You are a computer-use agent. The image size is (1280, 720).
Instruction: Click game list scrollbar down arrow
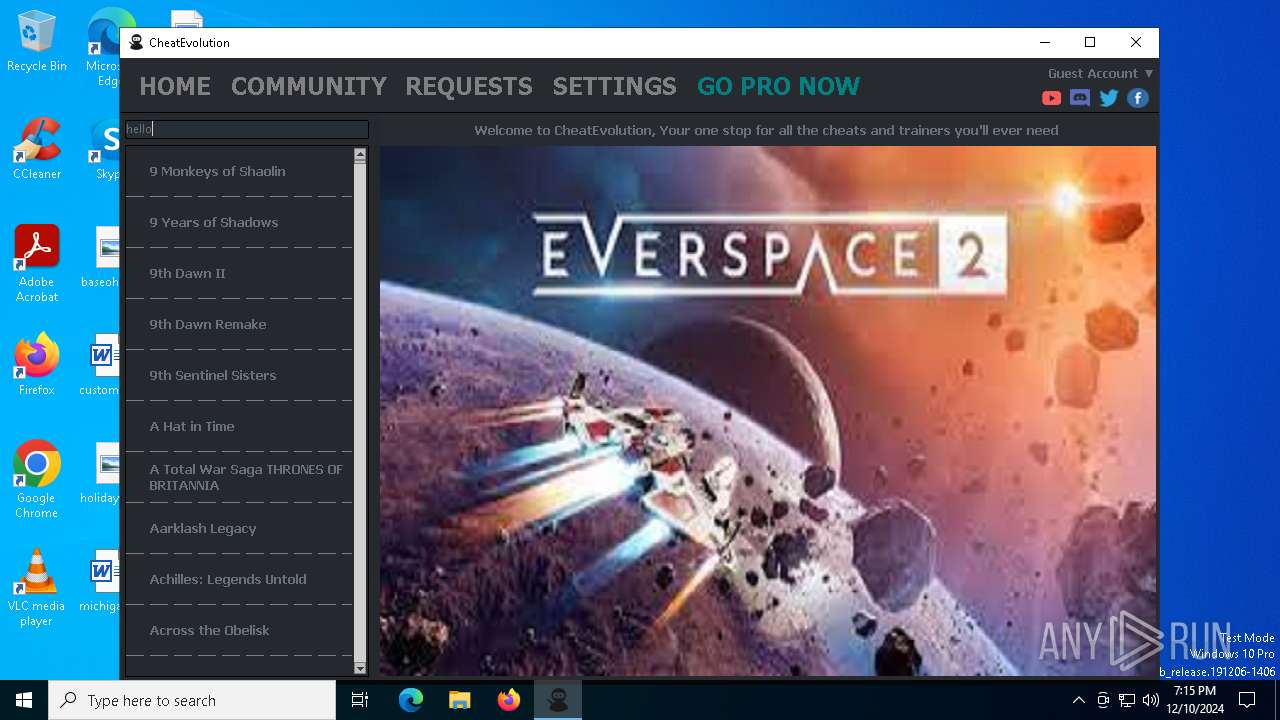click(x=360, y=668)
